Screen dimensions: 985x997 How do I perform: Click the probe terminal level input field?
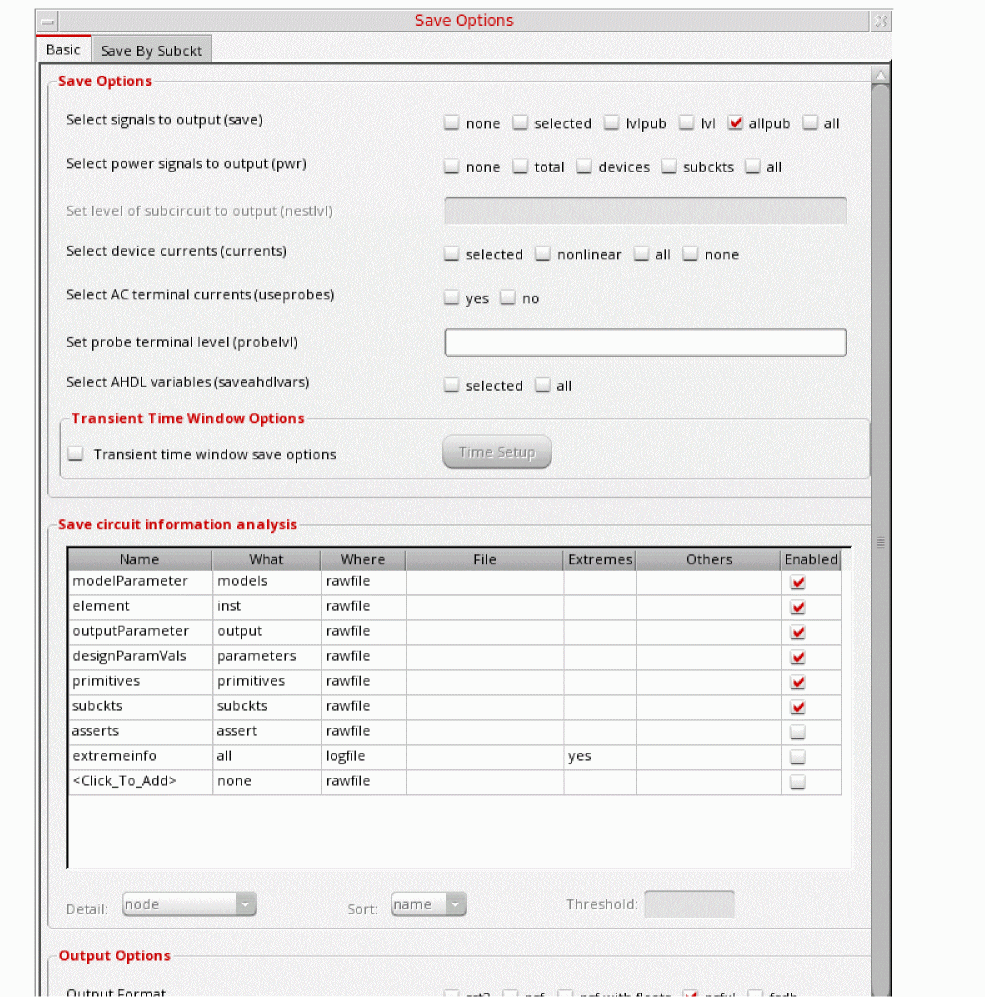(x=645, y=343)
